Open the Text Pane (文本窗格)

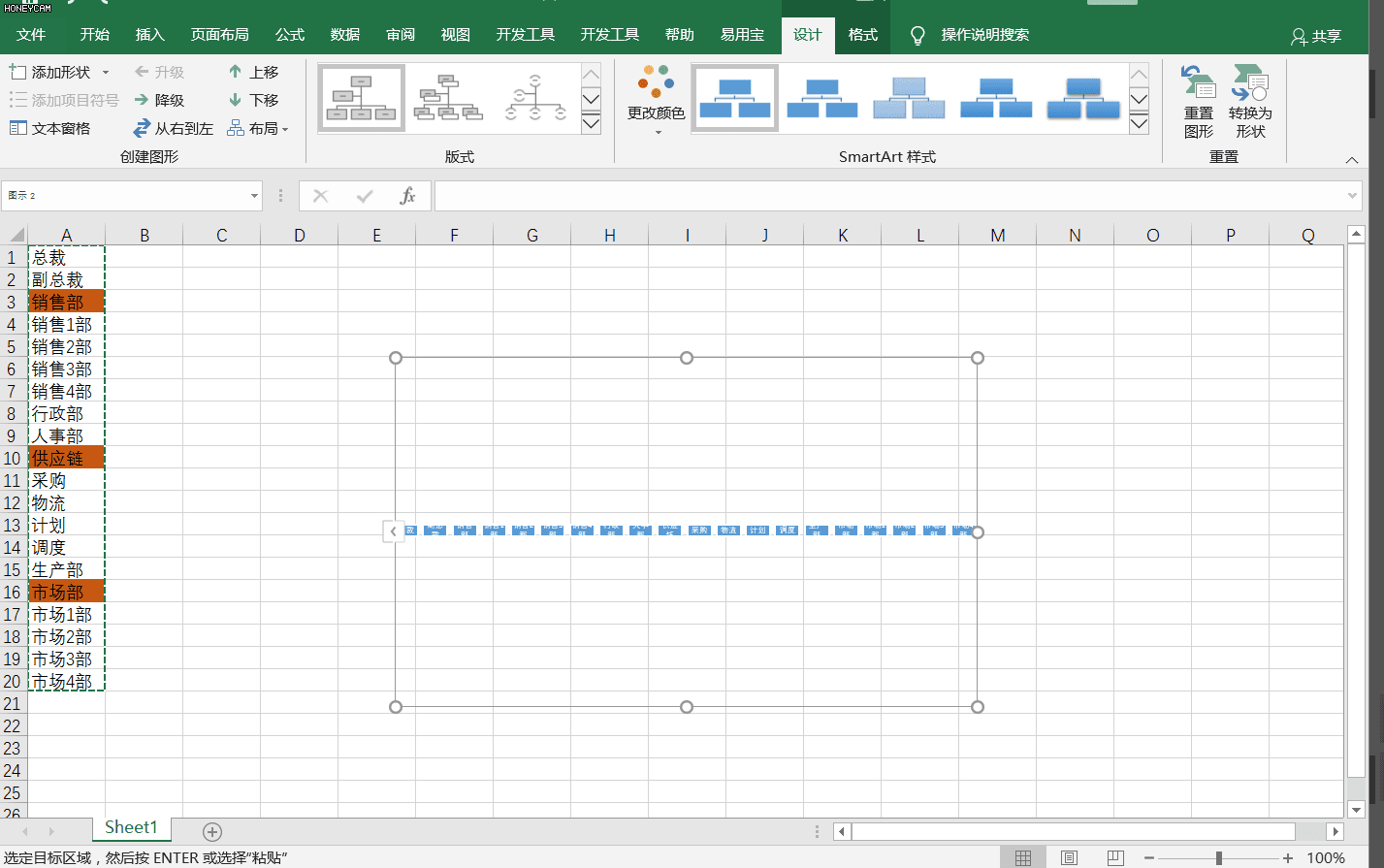[x=49, y=128]
